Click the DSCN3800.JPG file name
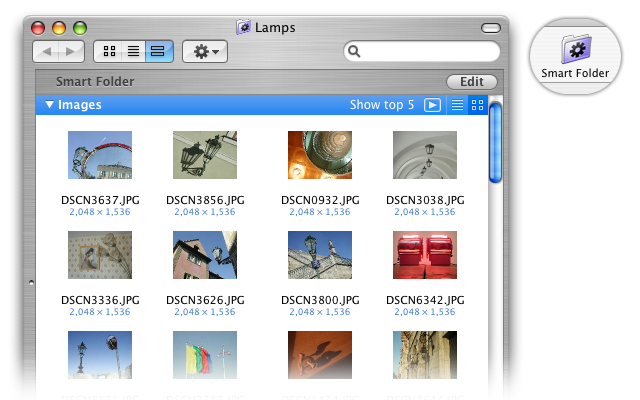 320,300
